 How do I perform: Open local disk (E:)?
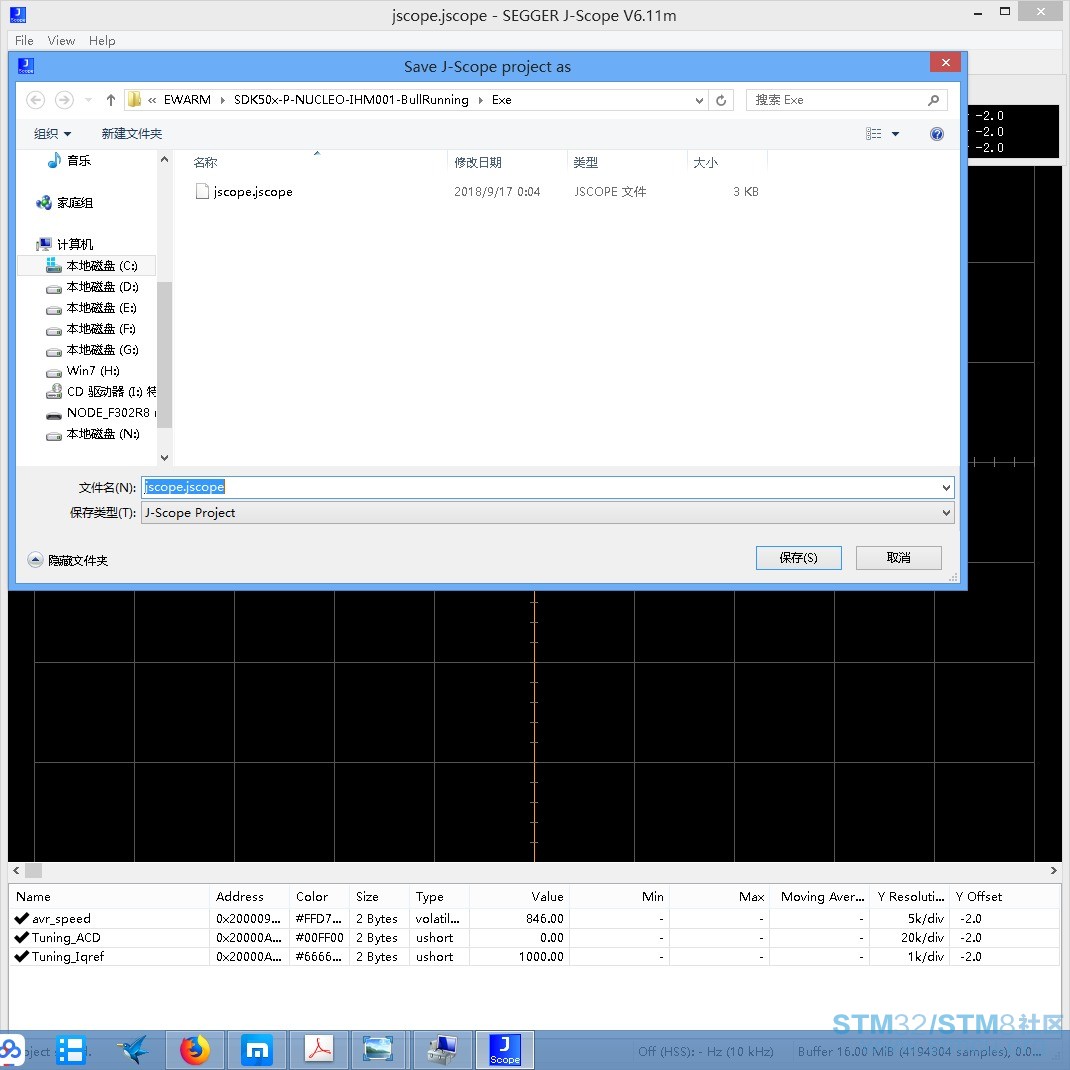(x=91, y=308)
